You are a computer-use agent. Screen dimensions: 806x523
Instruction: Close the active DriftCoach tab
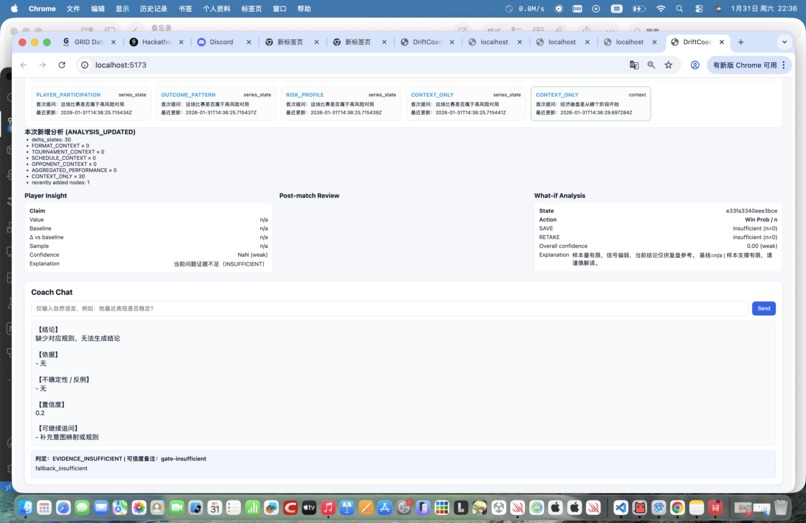(722, 42)
